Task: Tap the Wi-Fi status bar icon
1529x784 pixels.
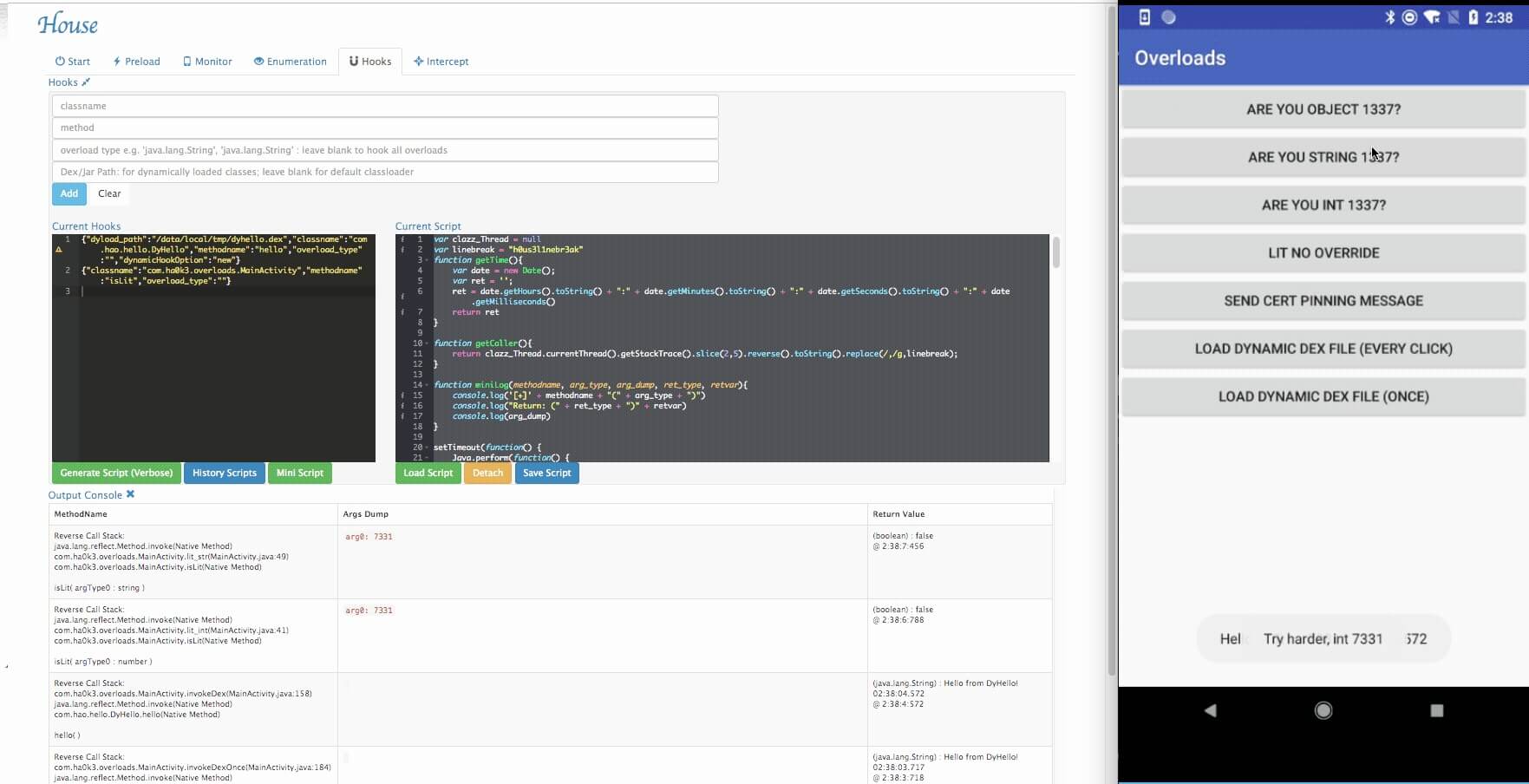Action: point(1432,17)
